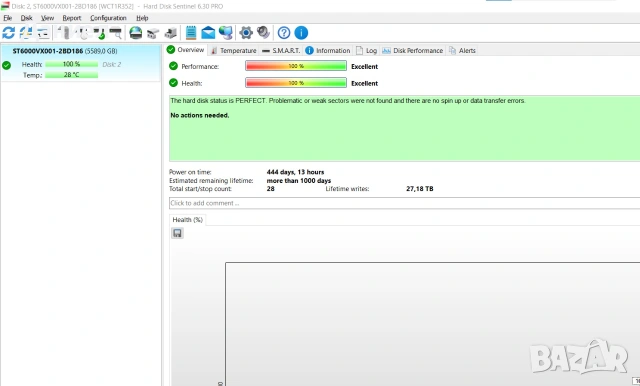
Task: Open the Disk menu
Action: click(27, 18)
